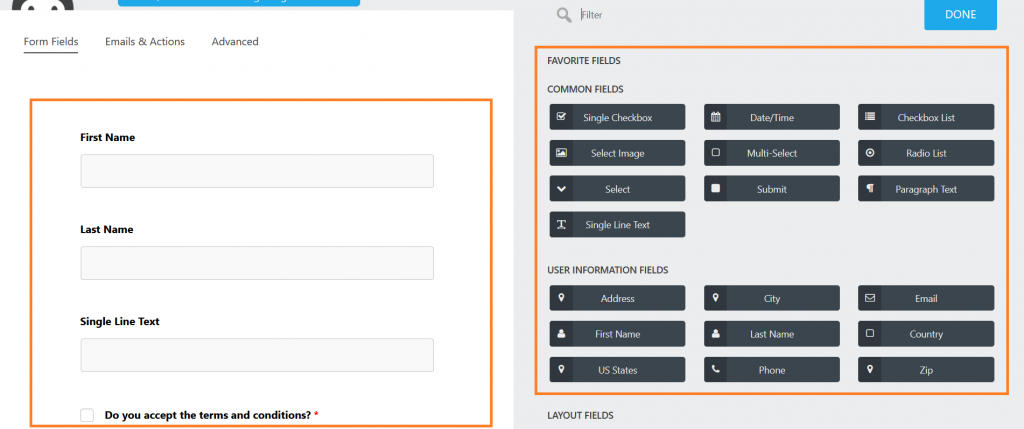Click the Paragraph Text pilcrow icon

click(x=870, y=189)
